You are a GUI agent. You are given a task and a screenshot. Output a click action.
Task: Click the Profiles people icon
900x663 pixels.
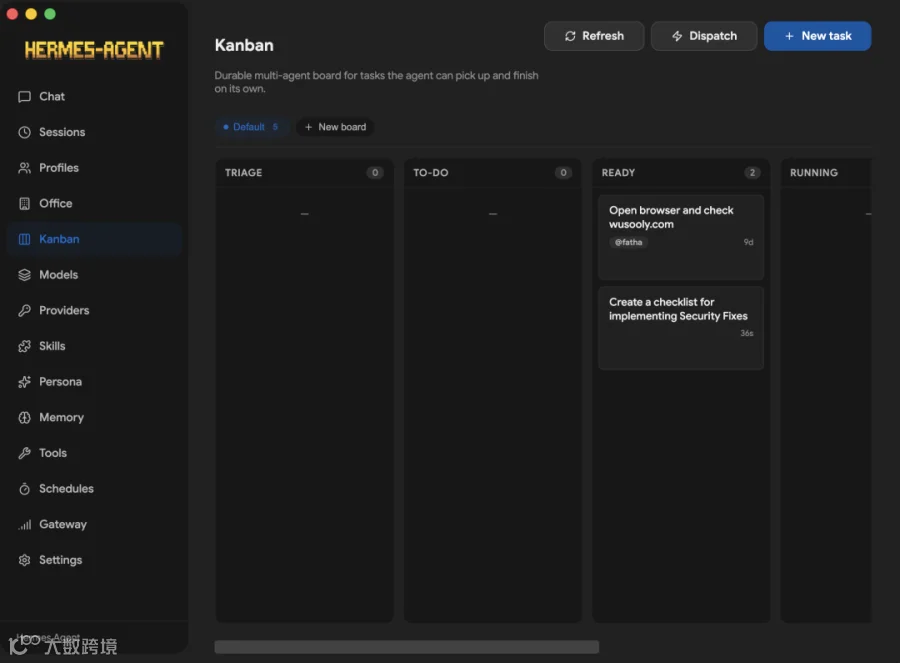pyautogui.click(x=24, y=168)
